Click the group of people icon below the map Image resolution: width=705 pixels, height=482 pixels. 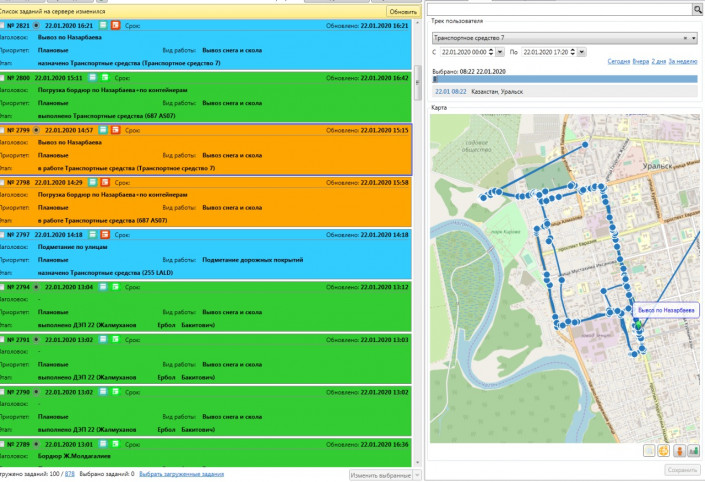pos(694,451)
